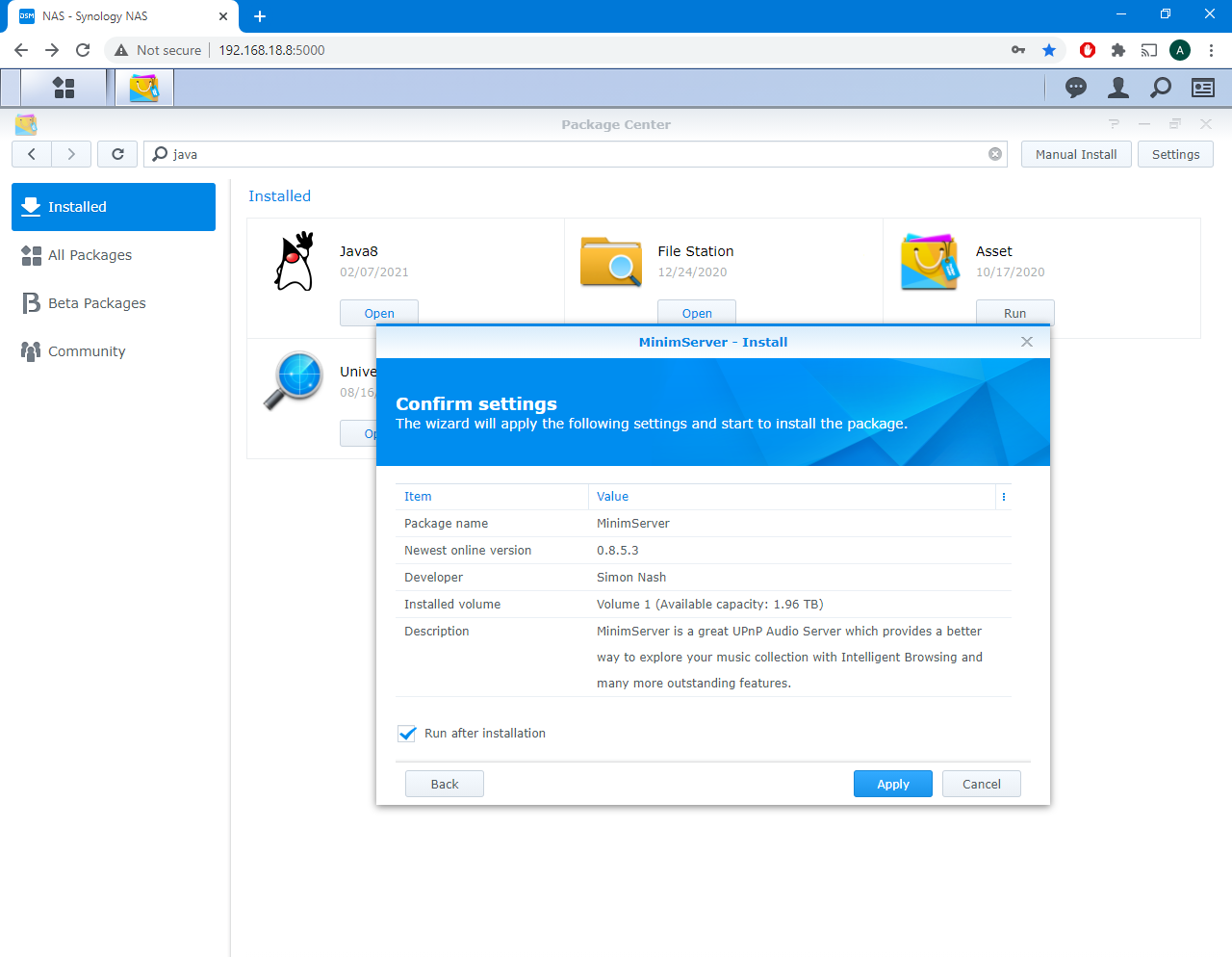Open the Community section
The width and height of the screenshot is (1232, 957).
click(114, 351)
